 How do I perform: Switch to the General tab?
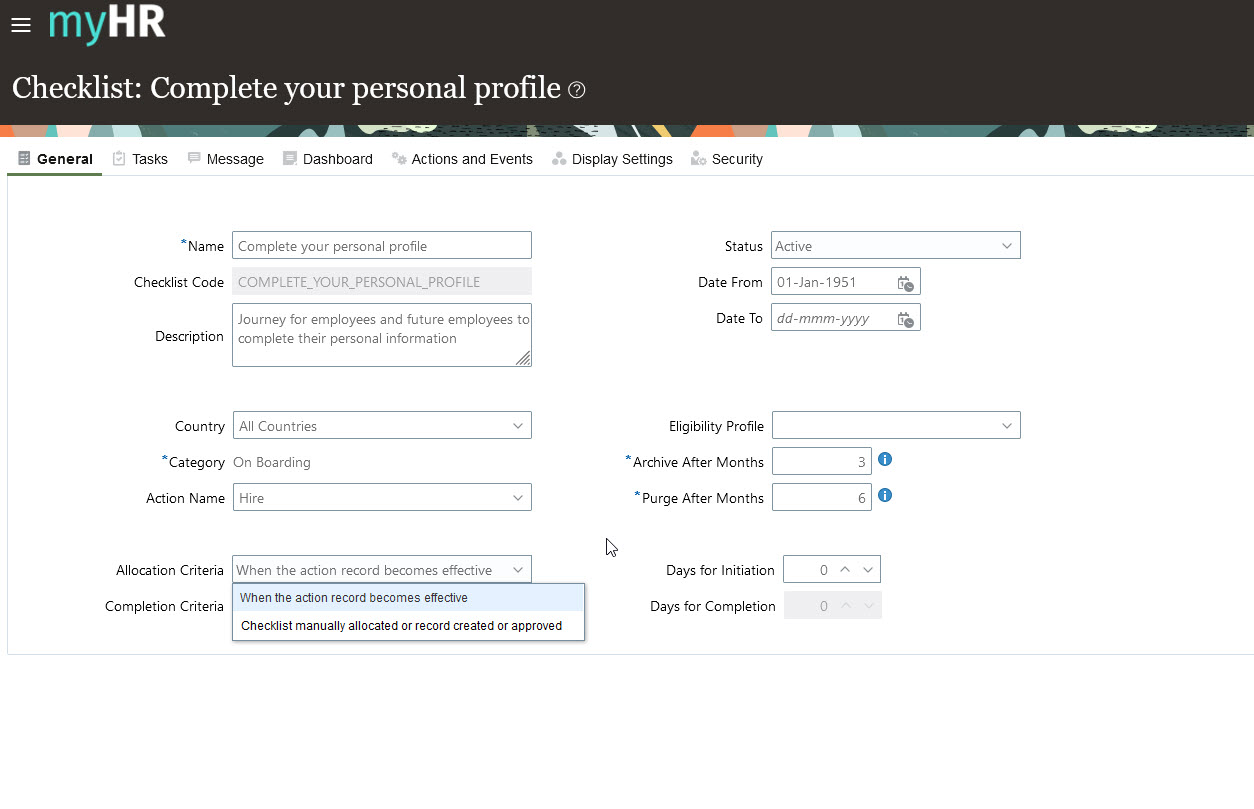pyautogui.click(x=55, y=159)
